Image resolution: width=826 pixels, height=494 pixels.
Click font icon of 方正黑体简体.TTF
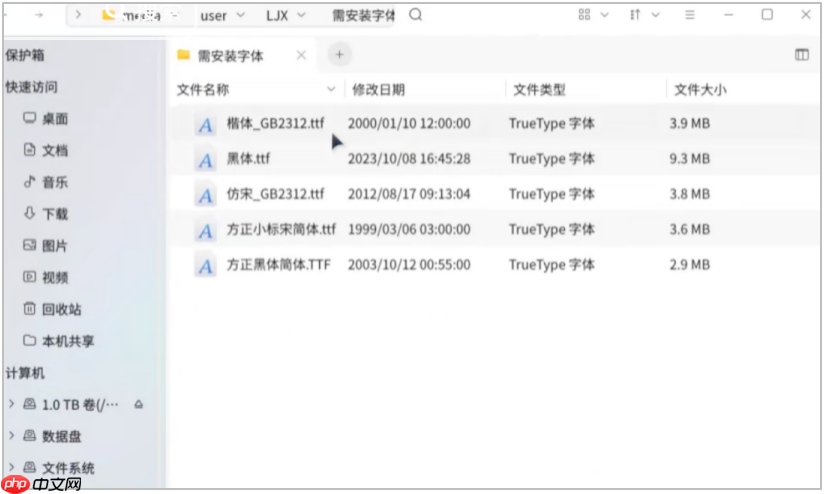(x=205, y=266)
